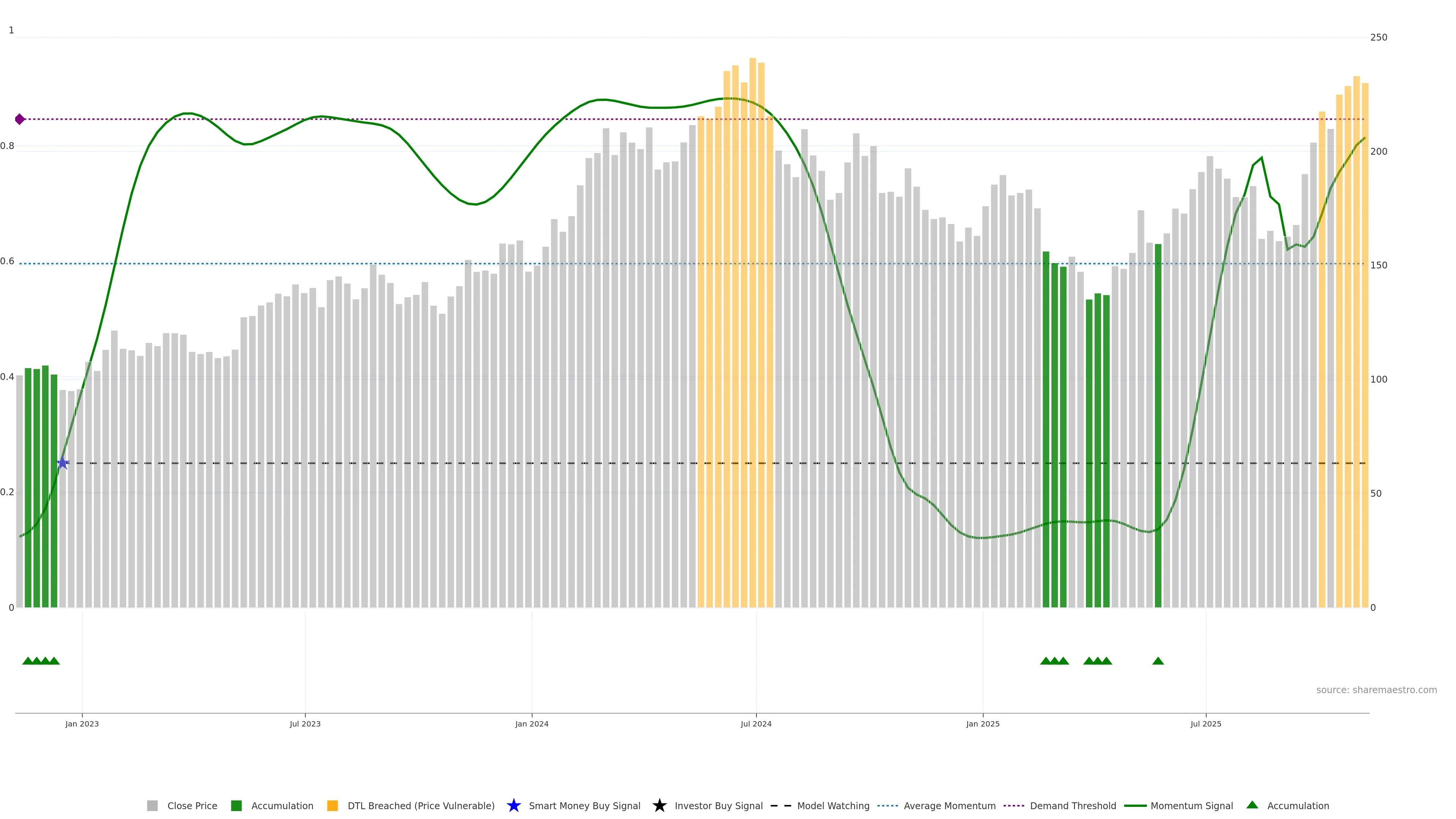This screenshot has height=819, width=1456.
Task: Click the green Accumulation square color swatch
Action: [x=236, y=805]
